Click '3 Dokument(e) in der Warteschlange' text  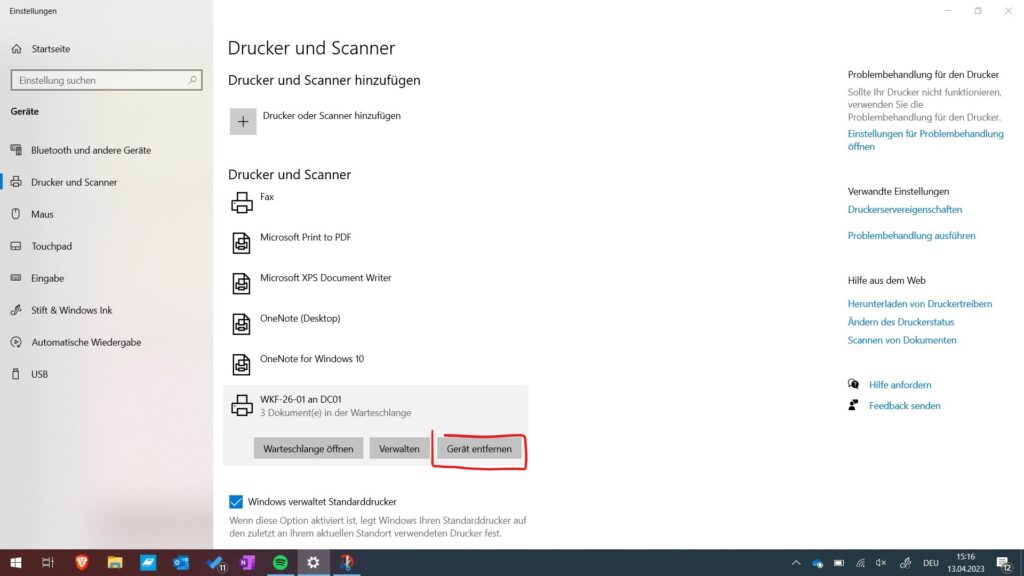(336, 413)
